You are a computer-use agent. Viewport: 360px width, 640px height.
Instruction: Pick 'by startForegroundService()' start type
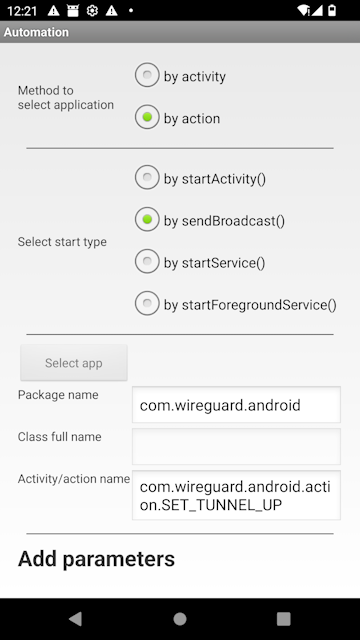[x=236, y=304]
